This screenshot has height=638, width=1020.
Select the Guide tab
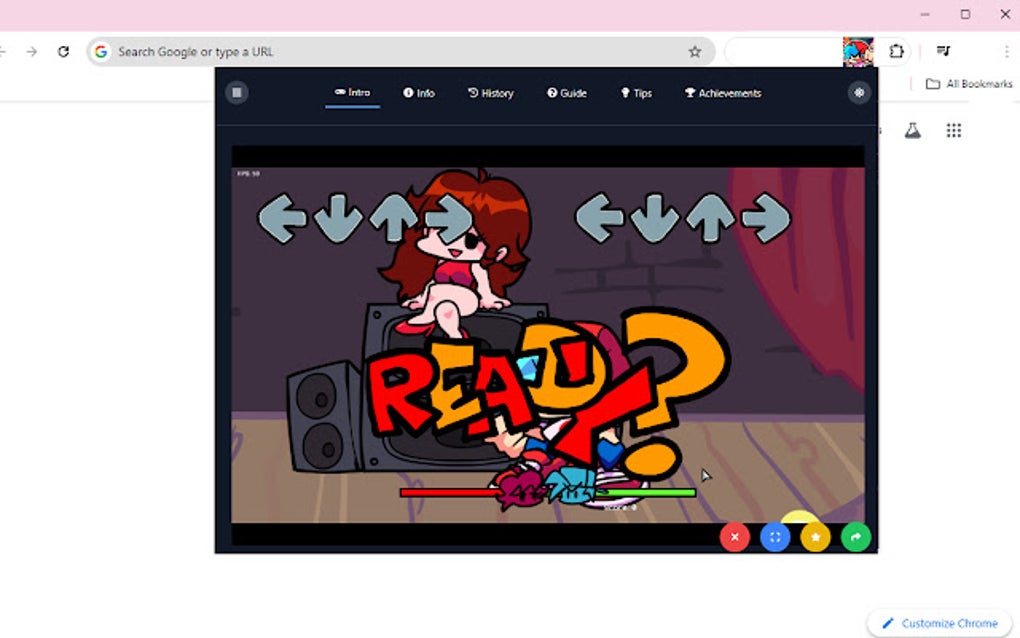tap(567, 92)
